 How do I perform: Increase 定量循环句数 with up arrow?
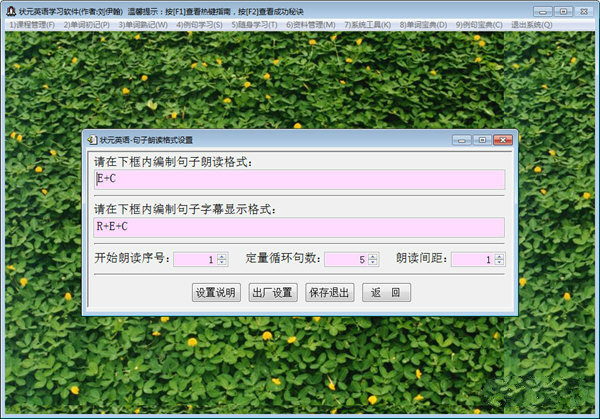tap(373, 256)
